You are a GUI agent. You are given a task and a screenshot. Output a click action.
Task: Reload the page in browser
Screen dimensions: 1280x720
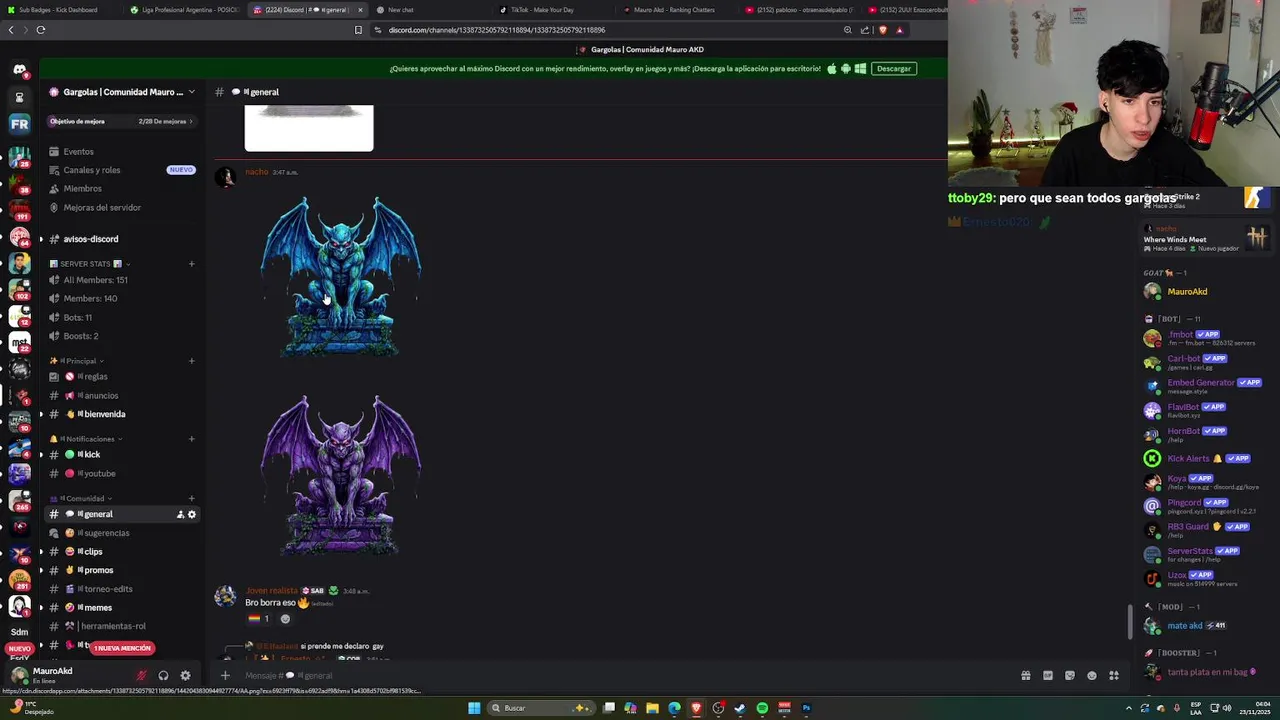[40, 30]
